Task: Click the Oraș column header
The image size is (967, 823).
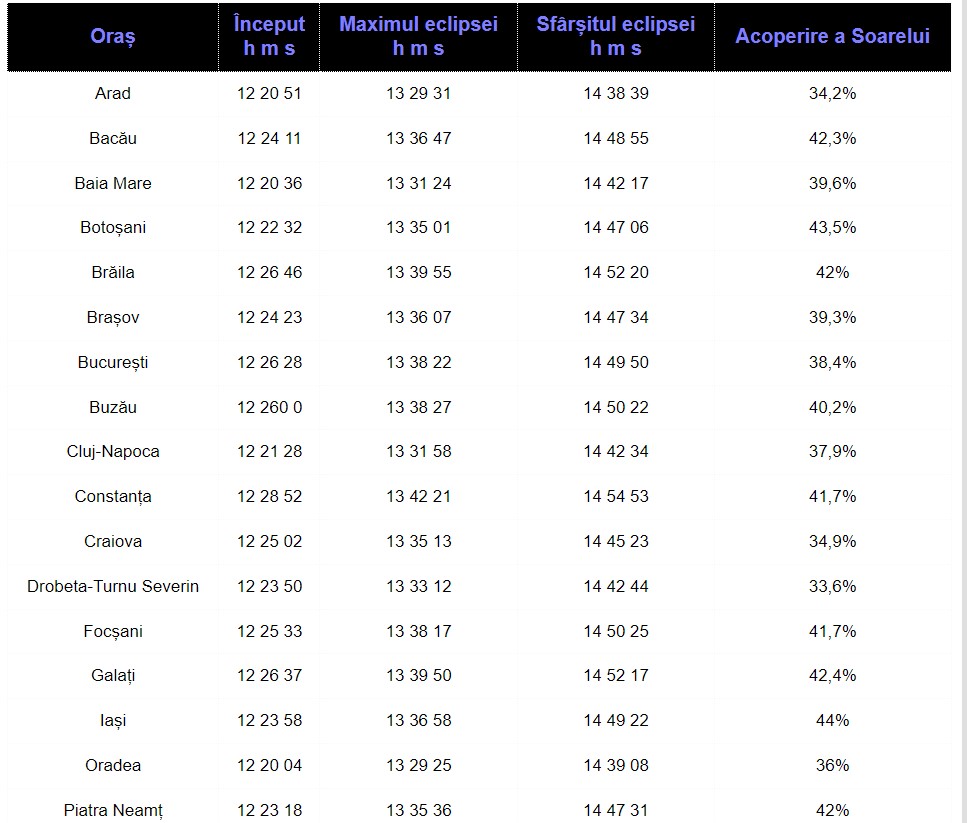Action: [113, 37]
